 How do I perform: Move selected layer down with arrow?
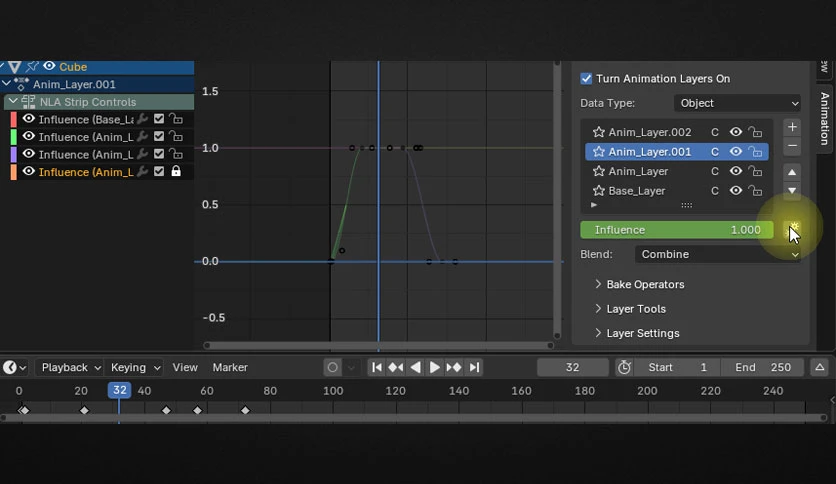coord(792,190)
